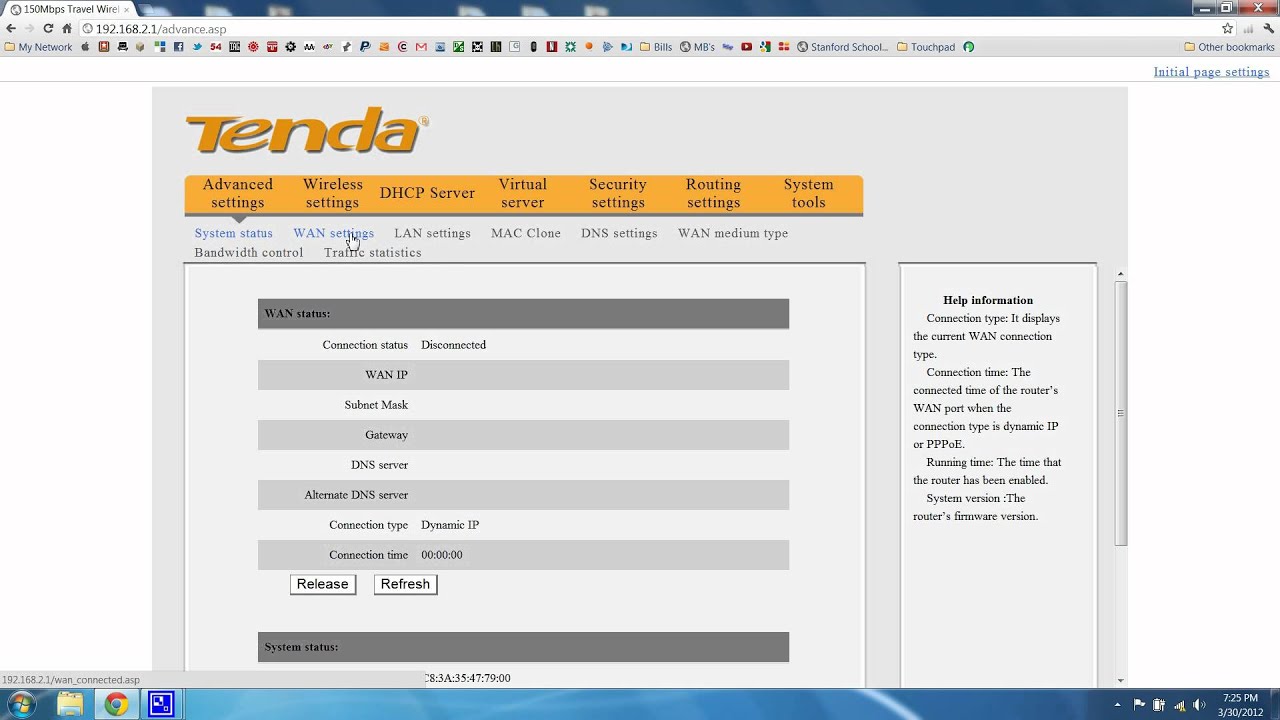Click the 'Disconnected' connection status value
This screenshot has width=1280, height=720.
(x=453, y=345)
